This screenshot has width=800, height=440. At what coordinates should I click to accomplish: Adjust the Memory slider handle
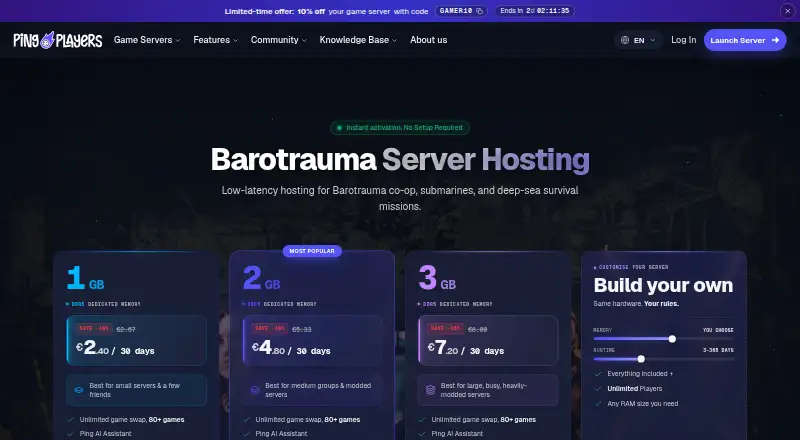(x=672, y=339)
